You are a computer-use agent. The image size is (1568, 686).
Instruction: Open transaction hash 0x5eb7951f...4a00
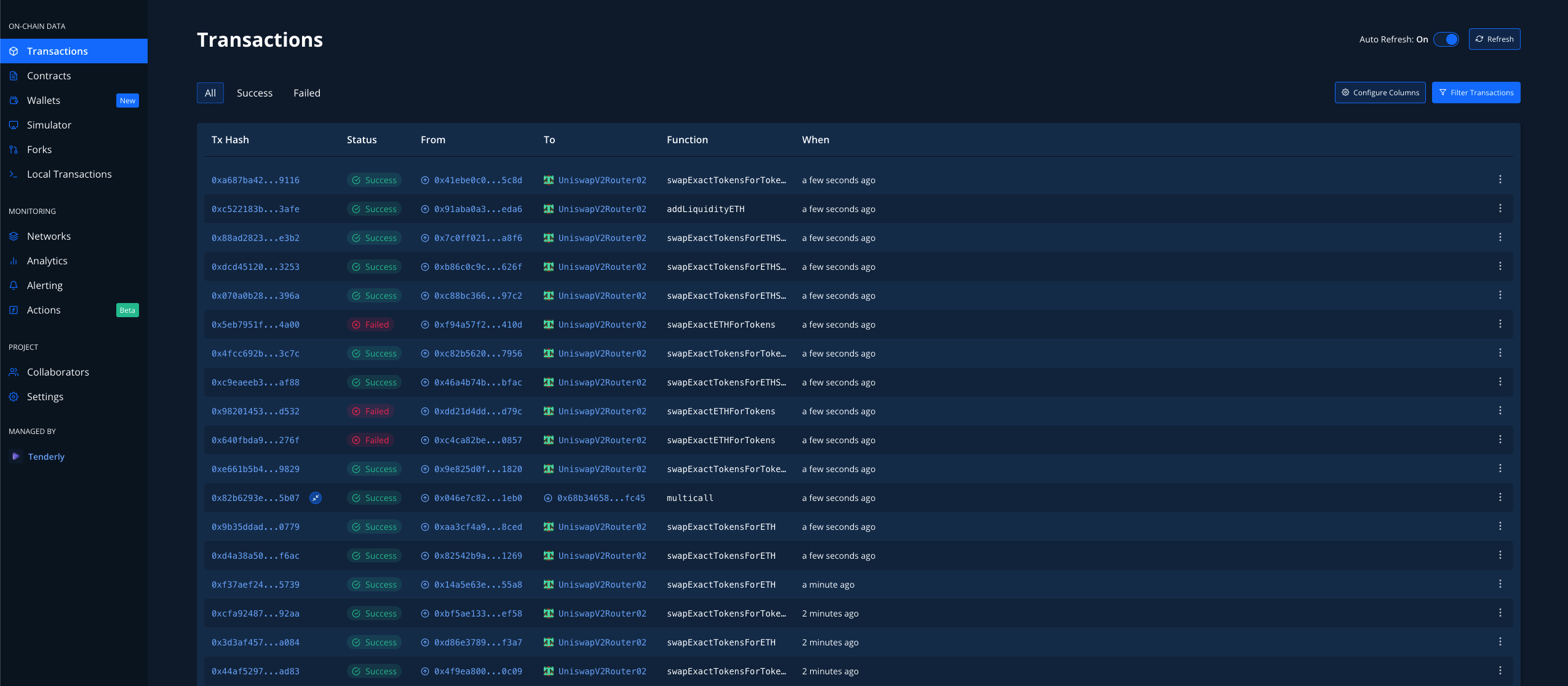(255, 325)
